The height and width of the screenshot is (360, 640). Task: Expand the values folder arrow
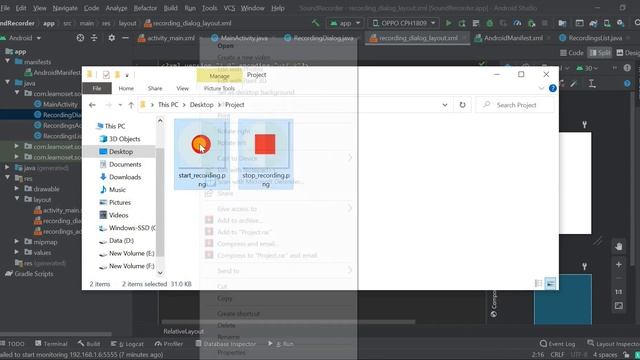click(x=17, y=252)
